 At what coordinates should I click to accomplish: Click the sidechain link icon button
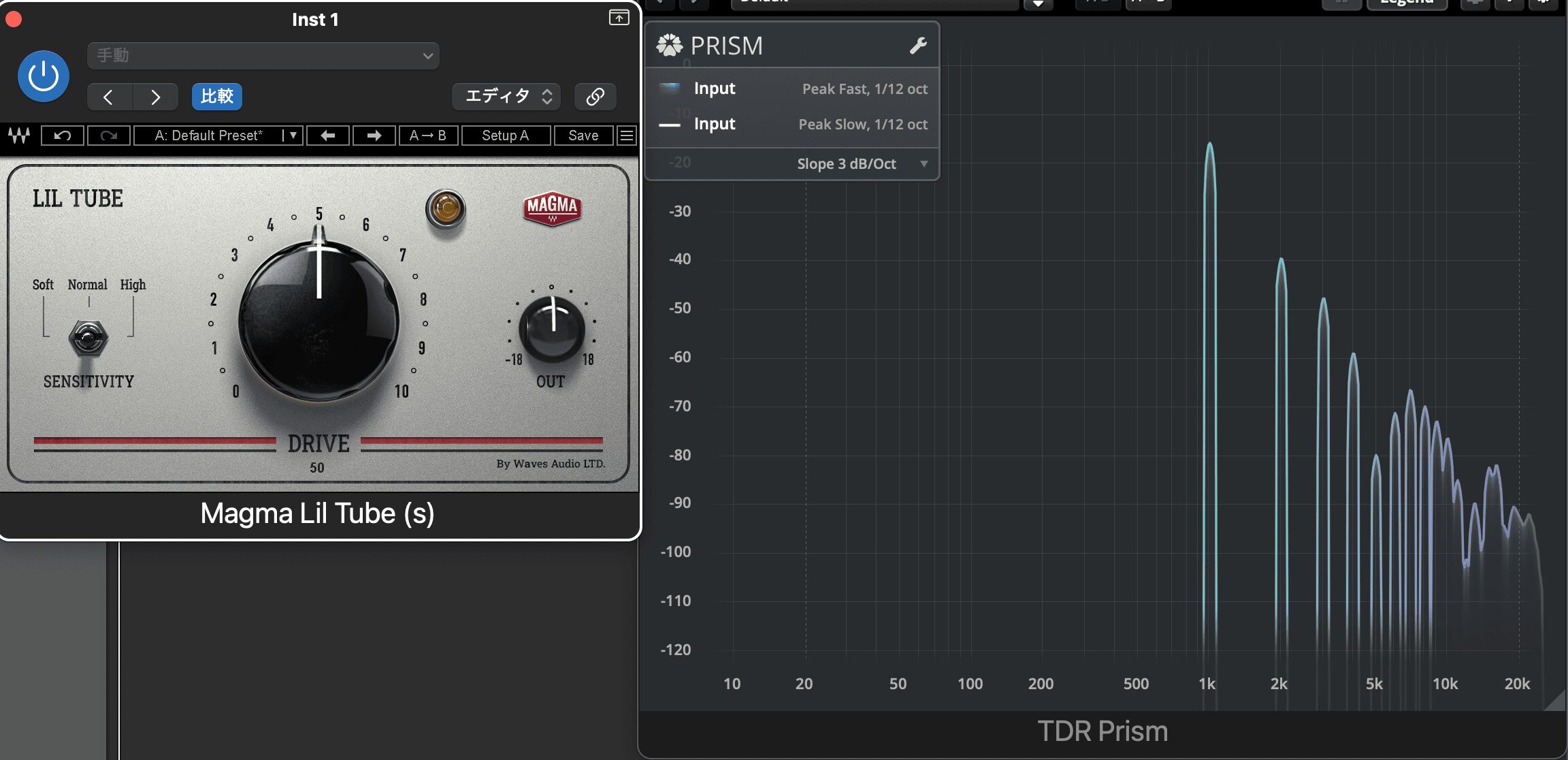pos(595,97)
